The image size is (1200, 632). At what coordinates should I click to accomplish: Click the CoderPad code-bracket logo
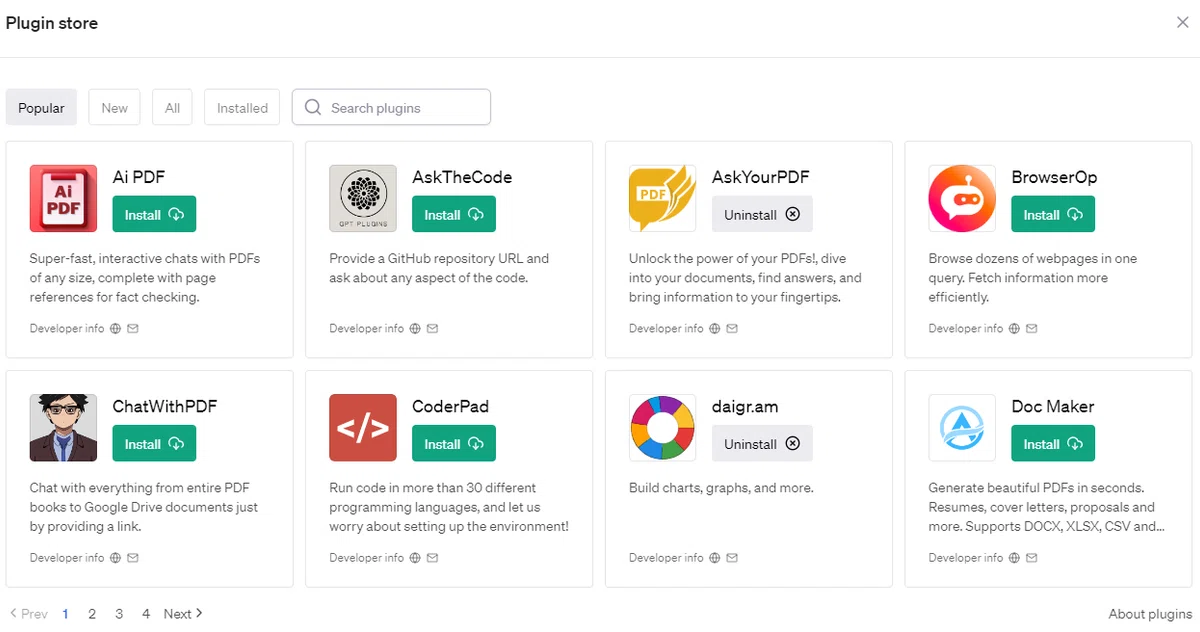[x=363, y=428]
